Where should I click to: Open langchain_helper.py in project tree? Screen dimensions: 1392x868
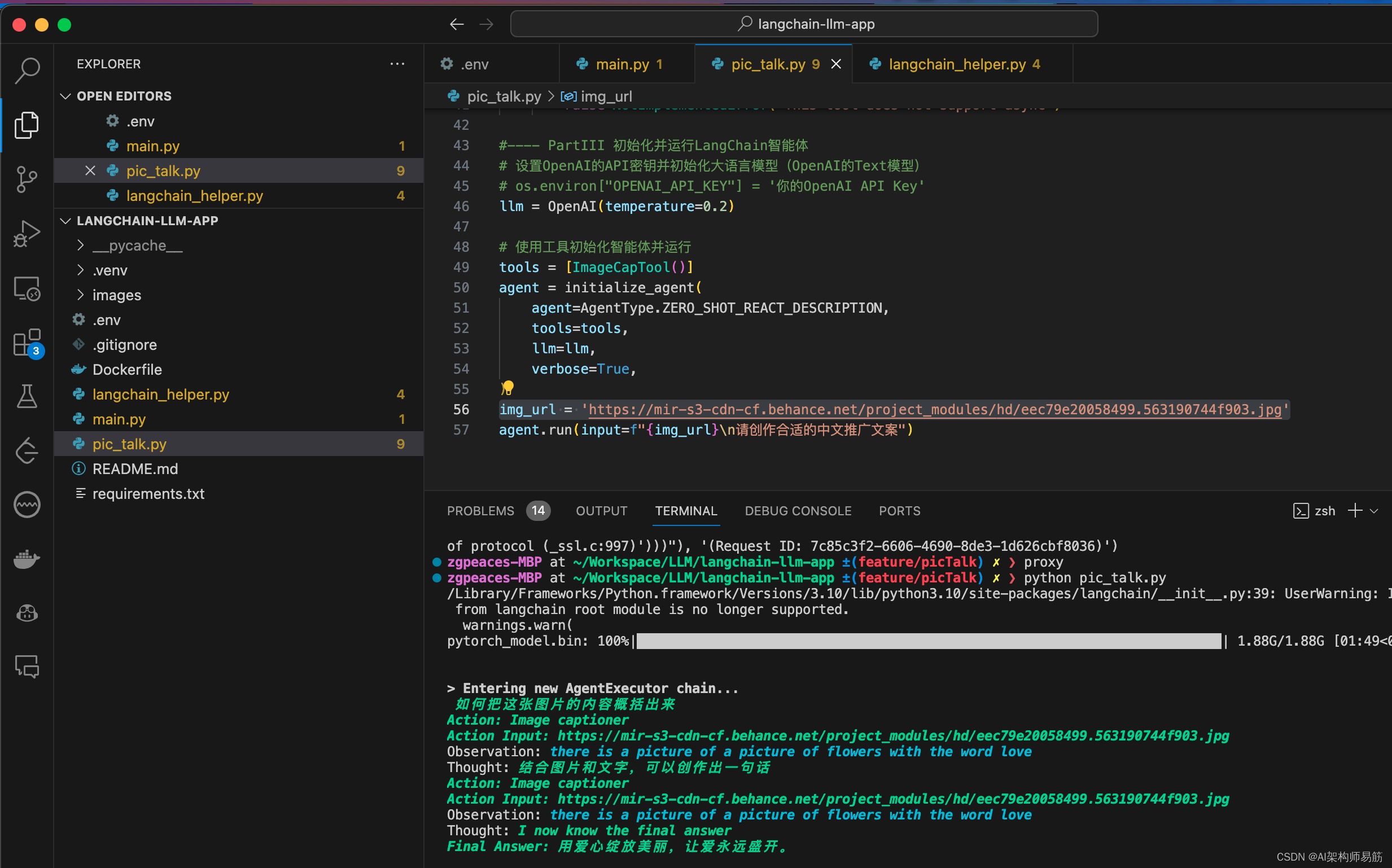pyautogui.click(x=239, y=394)
